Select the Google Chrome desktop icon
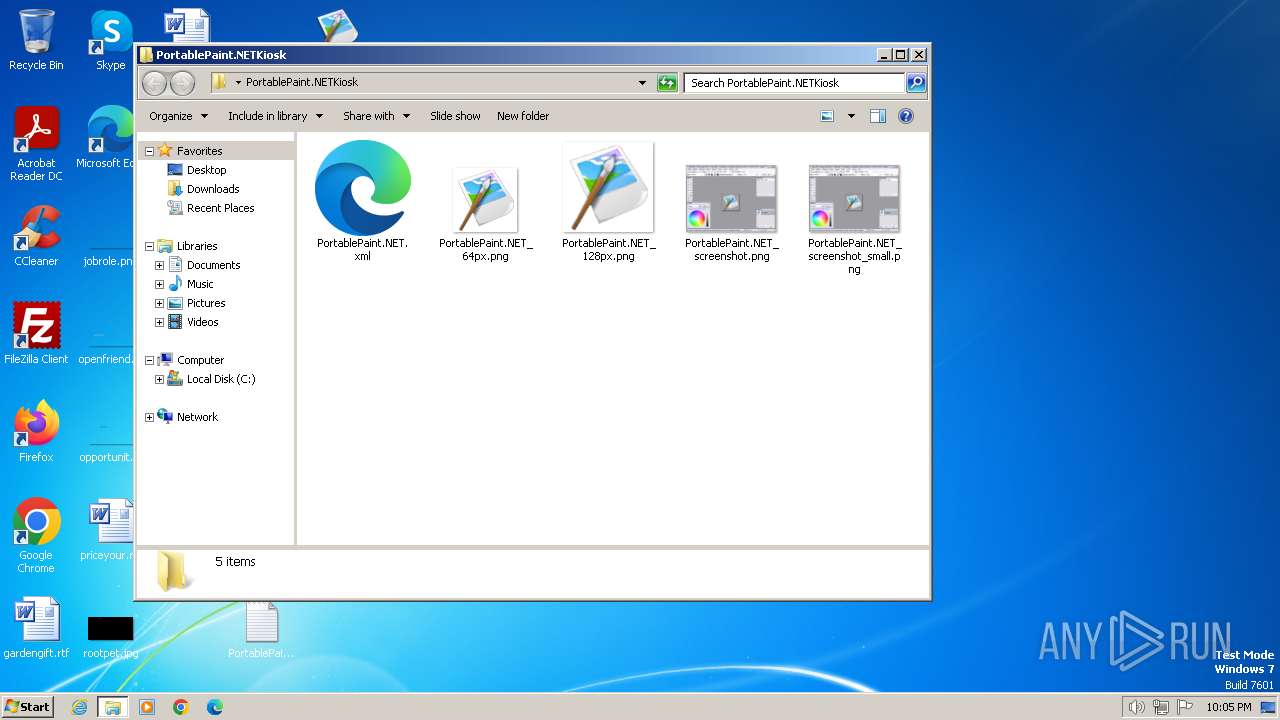The image size is (1280, 720). tap(36, 536)
